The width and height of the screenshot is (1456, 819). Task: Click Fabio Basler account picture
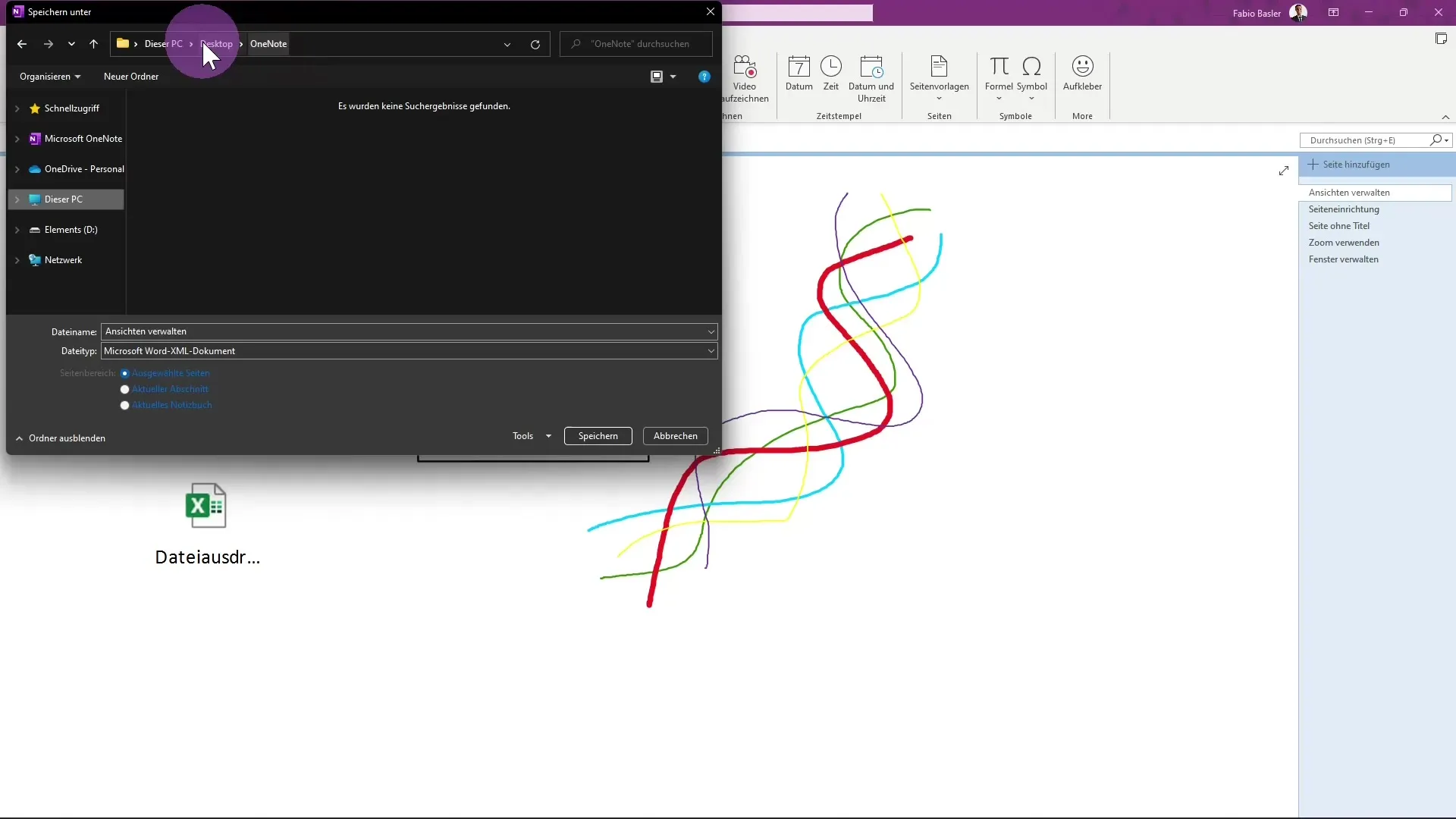point(1298,12)
